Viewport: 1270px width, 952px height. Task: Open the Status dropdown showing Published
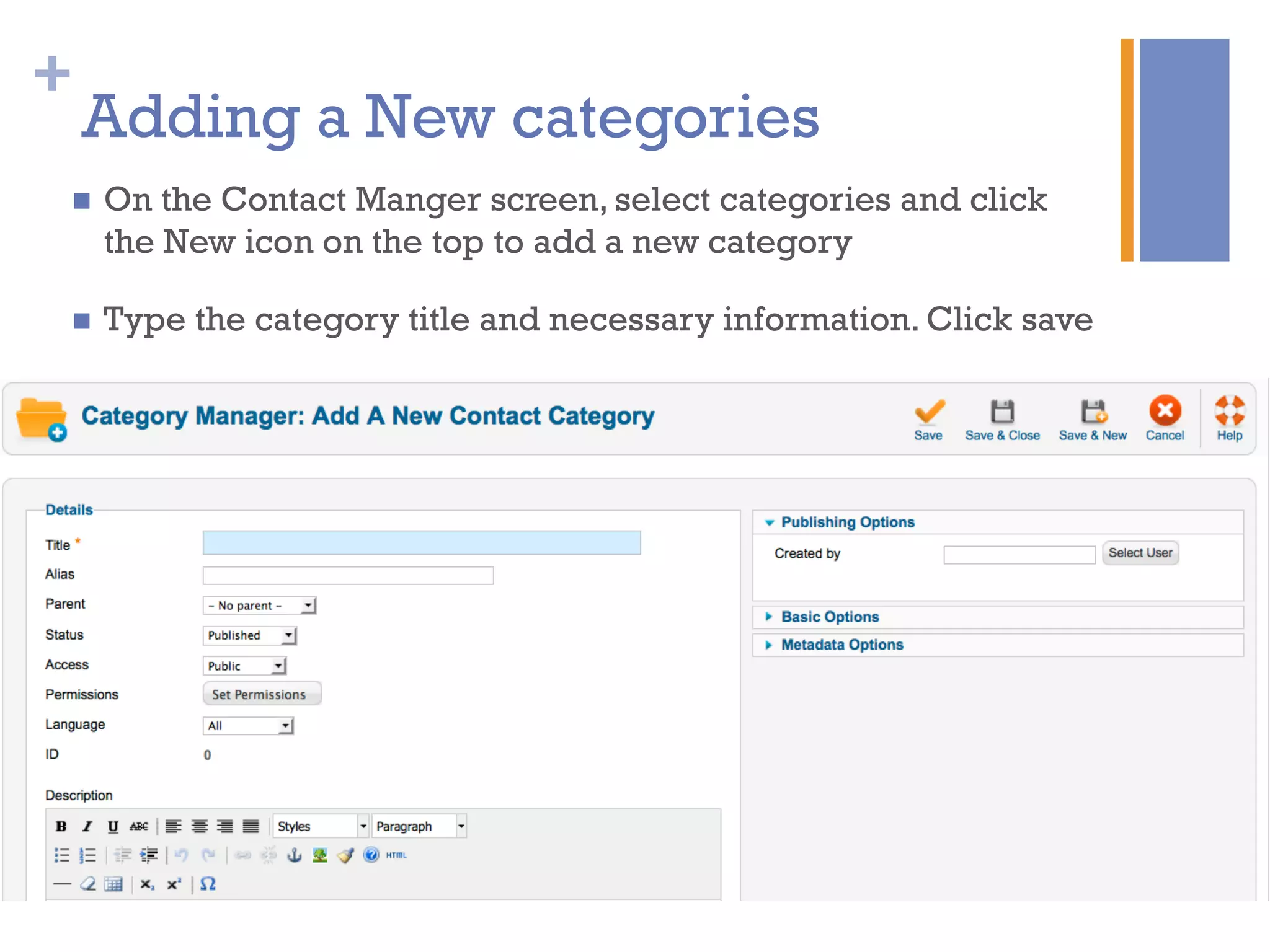click(249, 635)
